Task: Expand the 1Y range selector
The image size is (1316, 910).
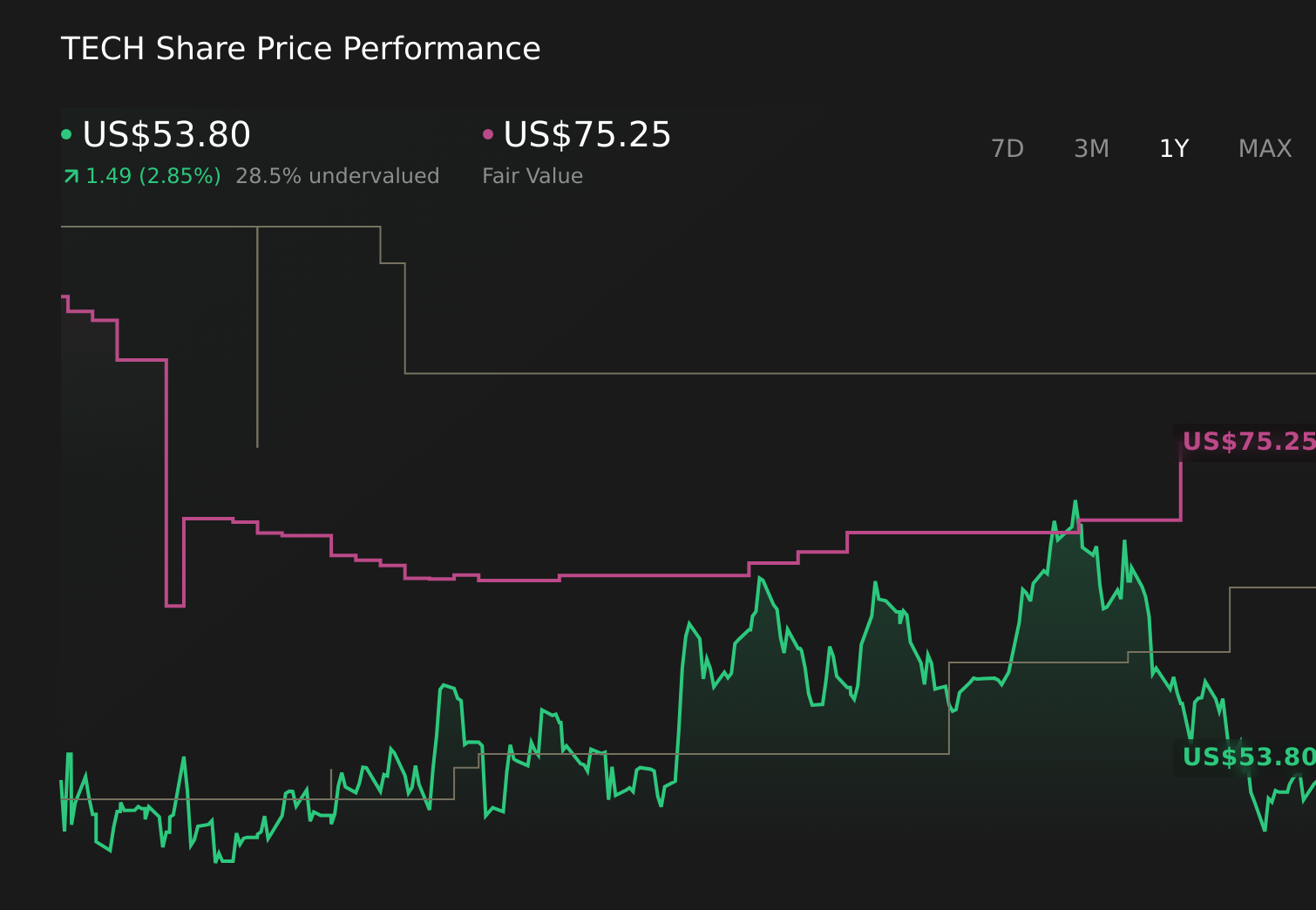Action: (x=1174, y=148)
